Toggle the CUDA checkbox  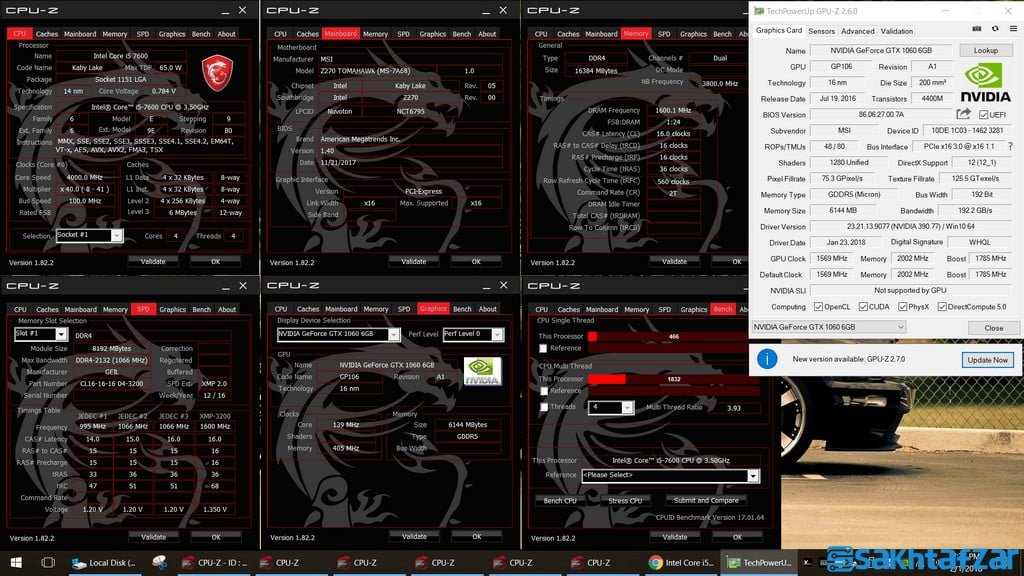coord(863,306)
